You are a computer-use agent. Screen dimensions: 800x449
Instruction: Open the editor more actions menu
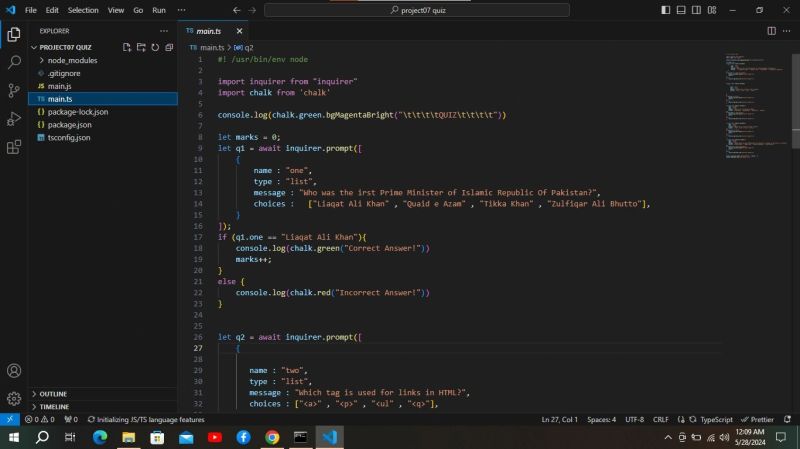point(786,31)
